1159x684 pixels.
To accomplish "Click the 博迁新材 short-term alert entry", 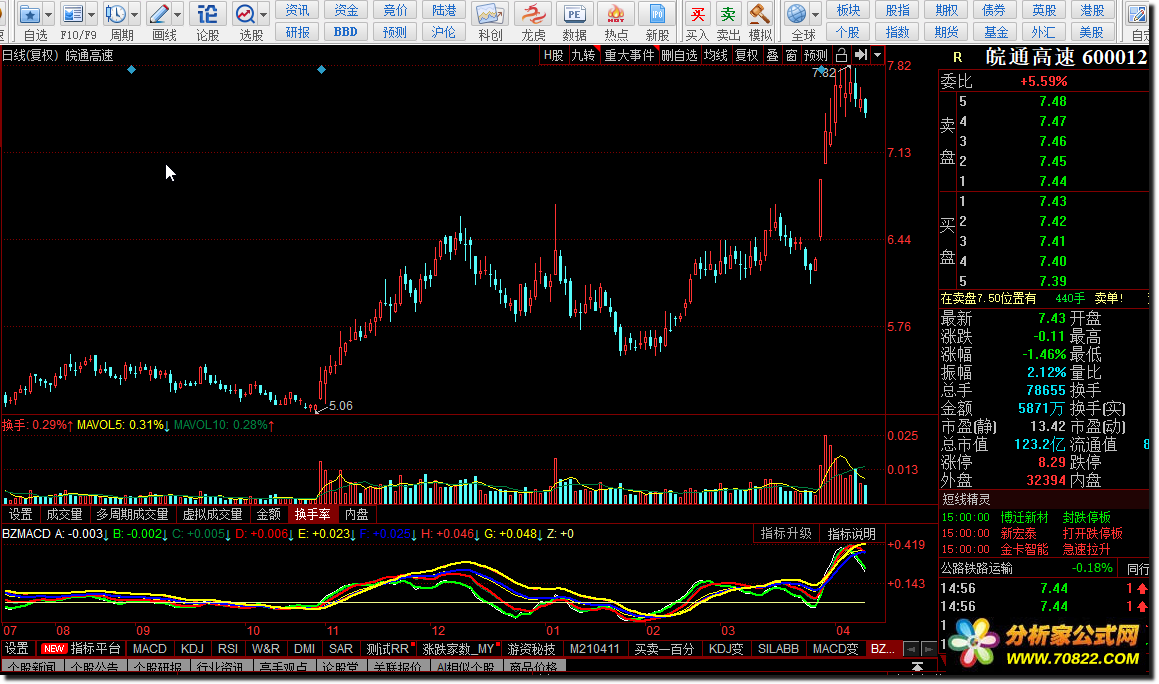I will point(1024,517).
